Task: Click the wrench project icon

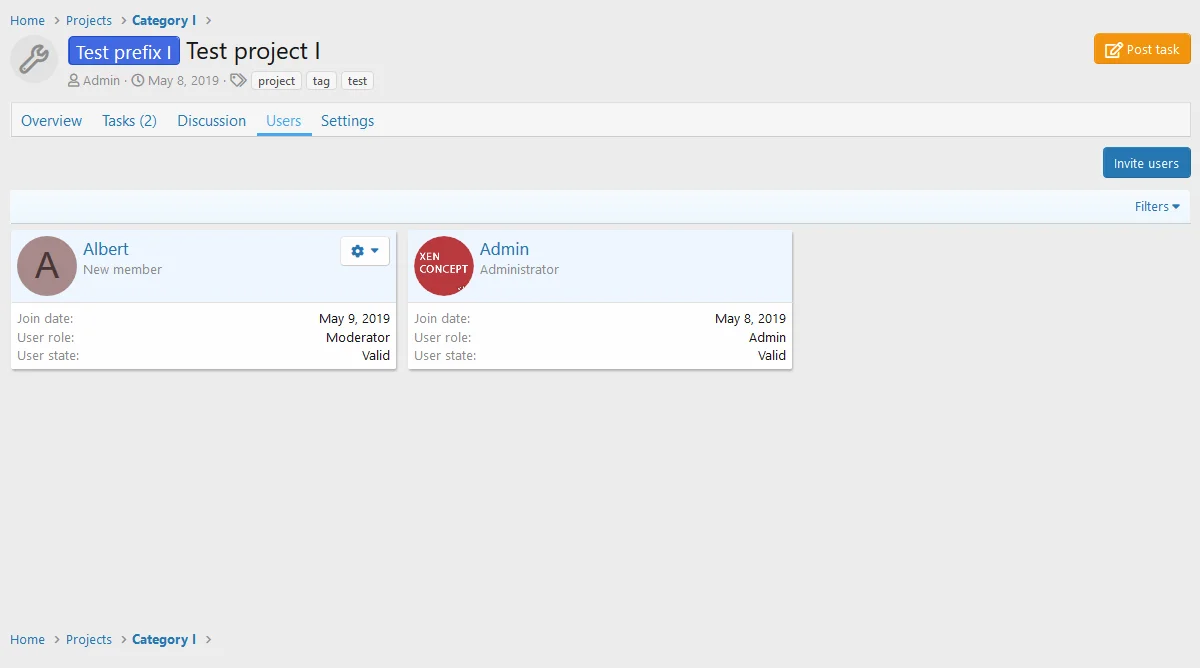Action: pyautogui.click(x=34, y=59)
